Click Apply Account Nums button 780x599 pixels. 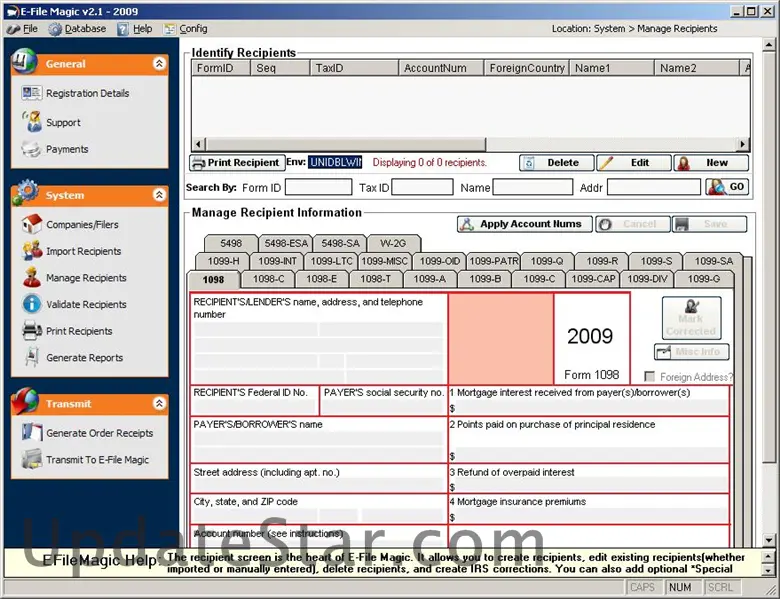click(525, 224)
